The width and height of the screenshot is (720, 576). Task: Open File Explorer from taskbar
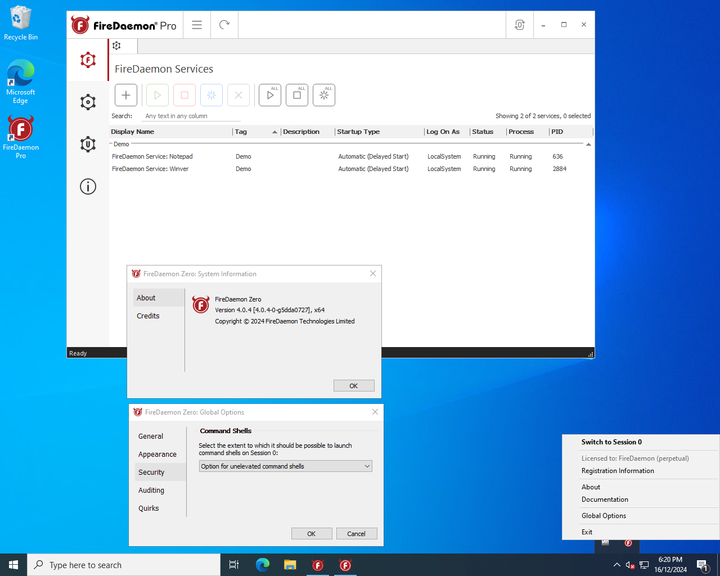coord(290,565)
